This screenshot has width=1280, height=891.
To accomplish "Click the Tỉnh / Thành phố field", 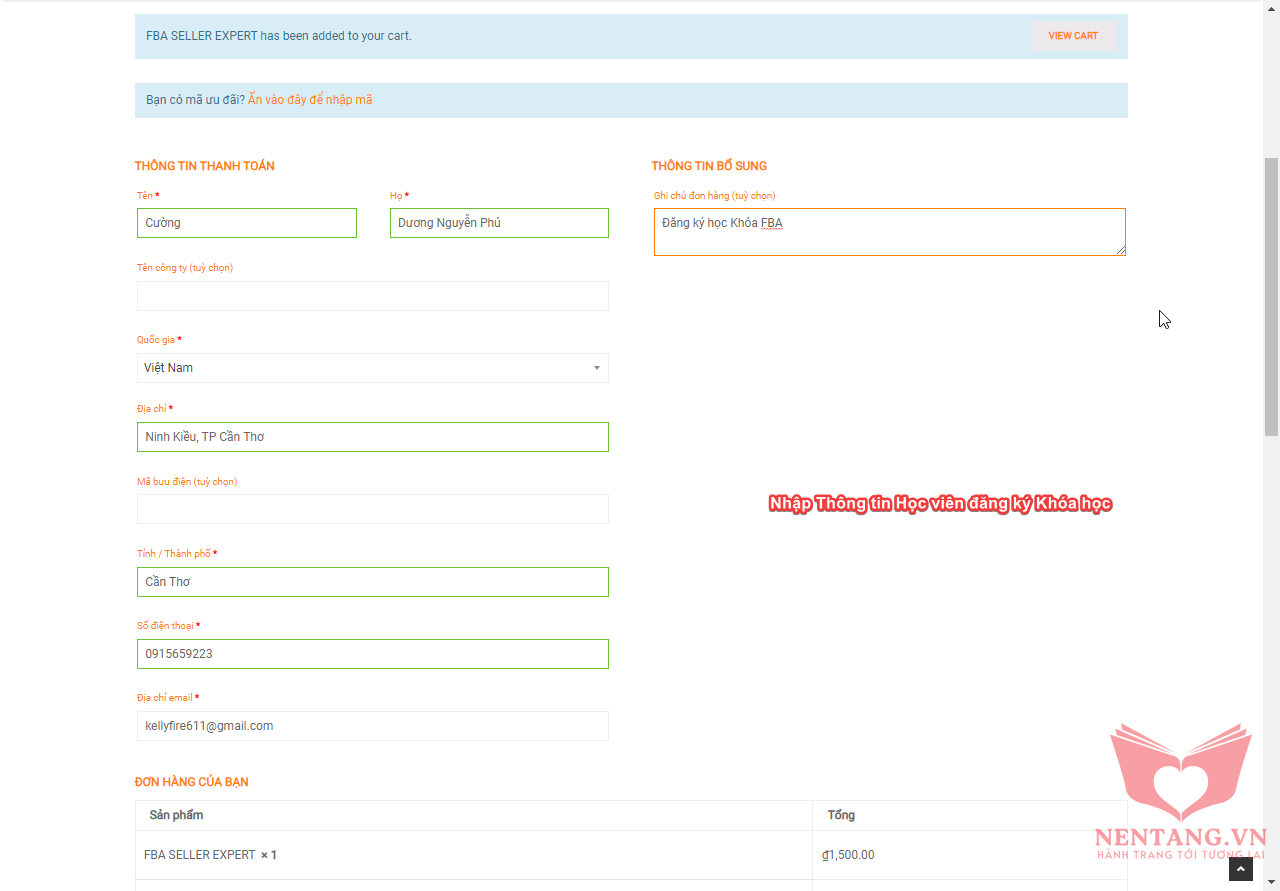I will coord(372,582).
